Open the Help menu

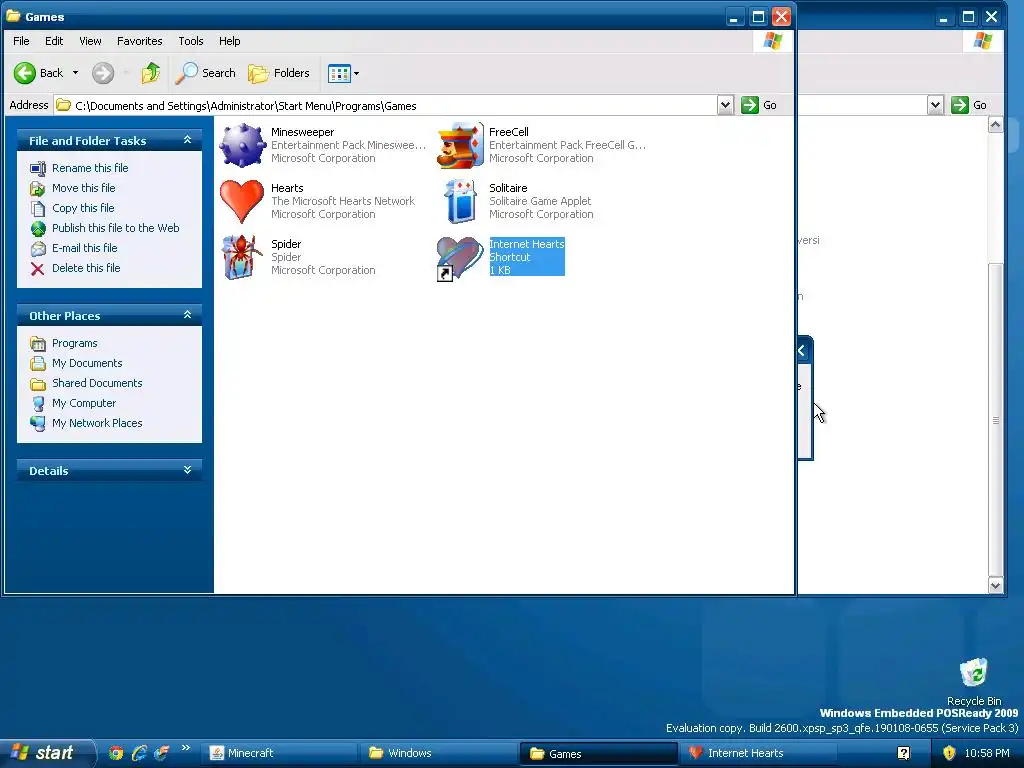229,41
